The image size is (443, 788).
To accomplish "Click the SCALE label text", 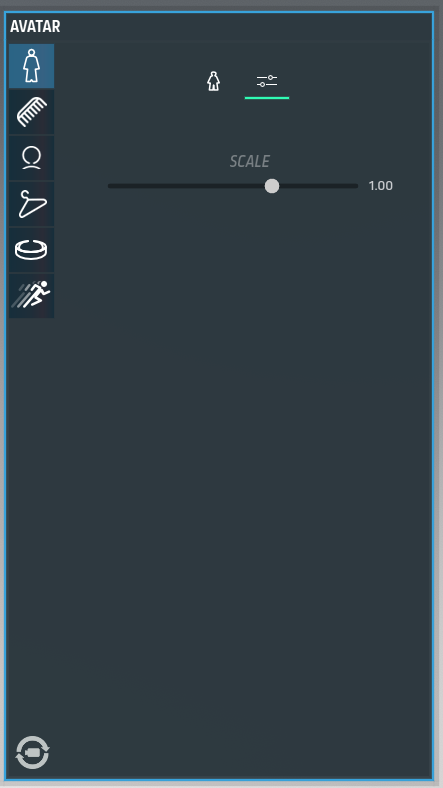I will [250, 161].
